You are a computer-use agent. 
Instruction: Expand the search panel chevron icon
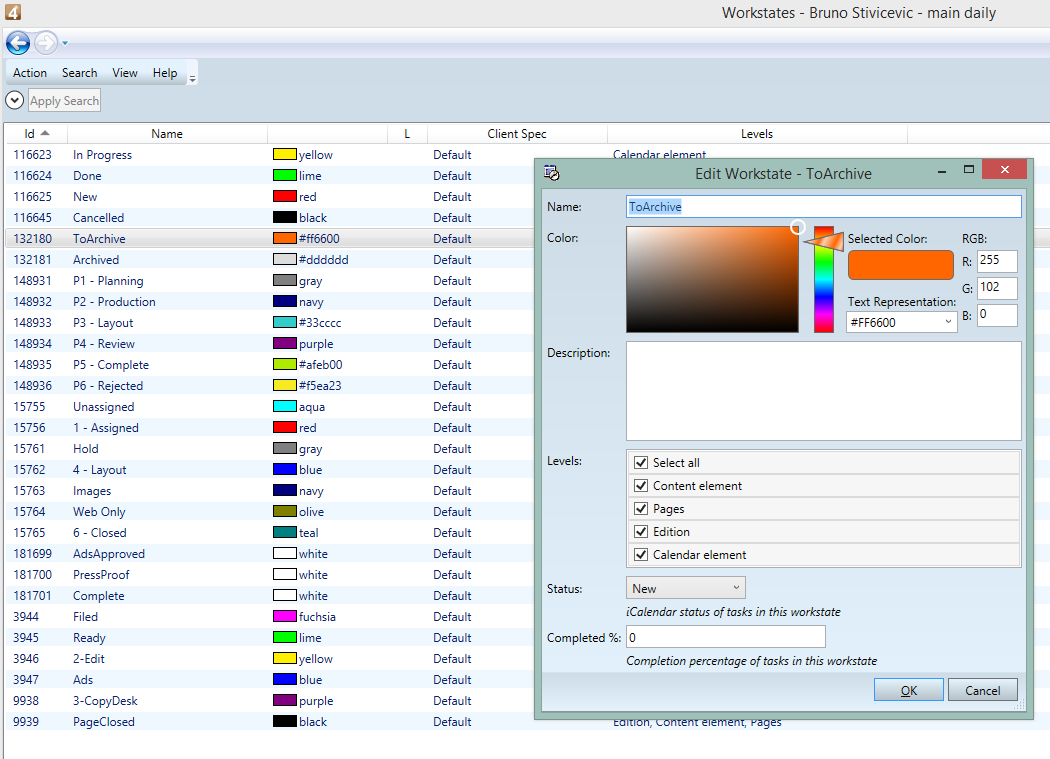coord(14,100)
